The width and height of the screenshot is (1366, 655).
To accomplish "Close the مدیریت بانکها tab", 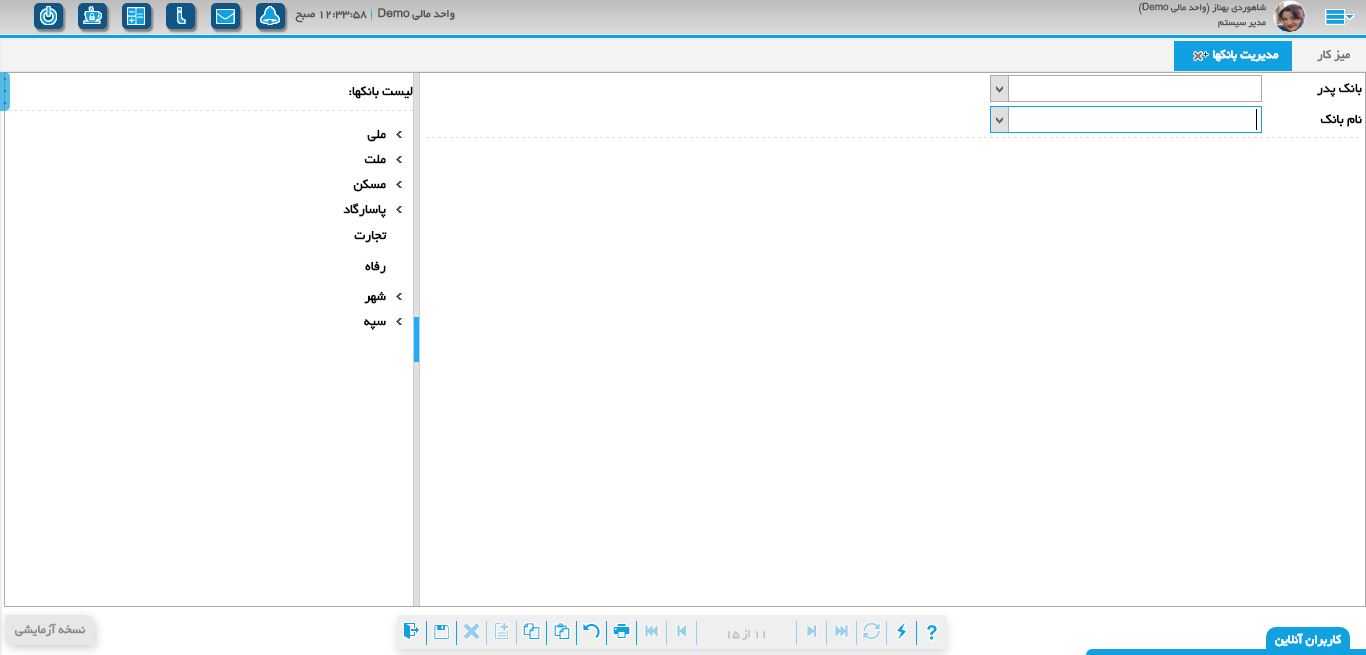I will [1200, 56].
